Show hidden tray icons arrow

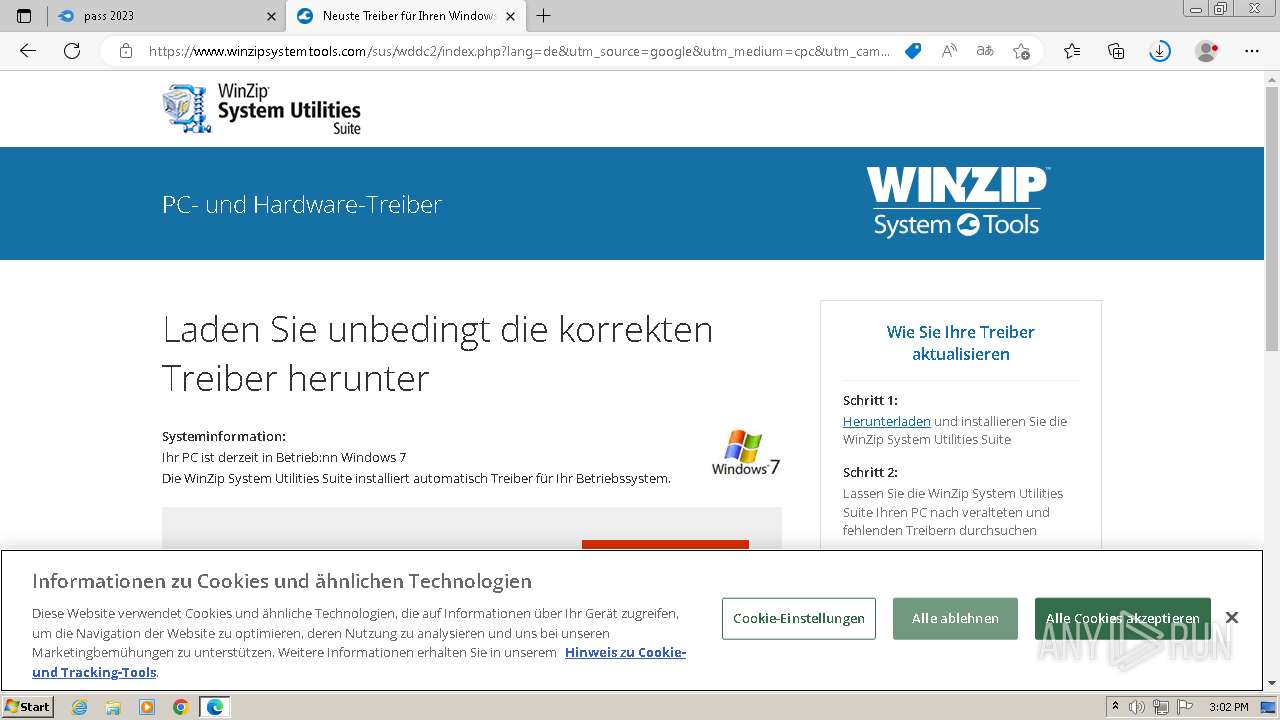click(x=1115, y=707)
